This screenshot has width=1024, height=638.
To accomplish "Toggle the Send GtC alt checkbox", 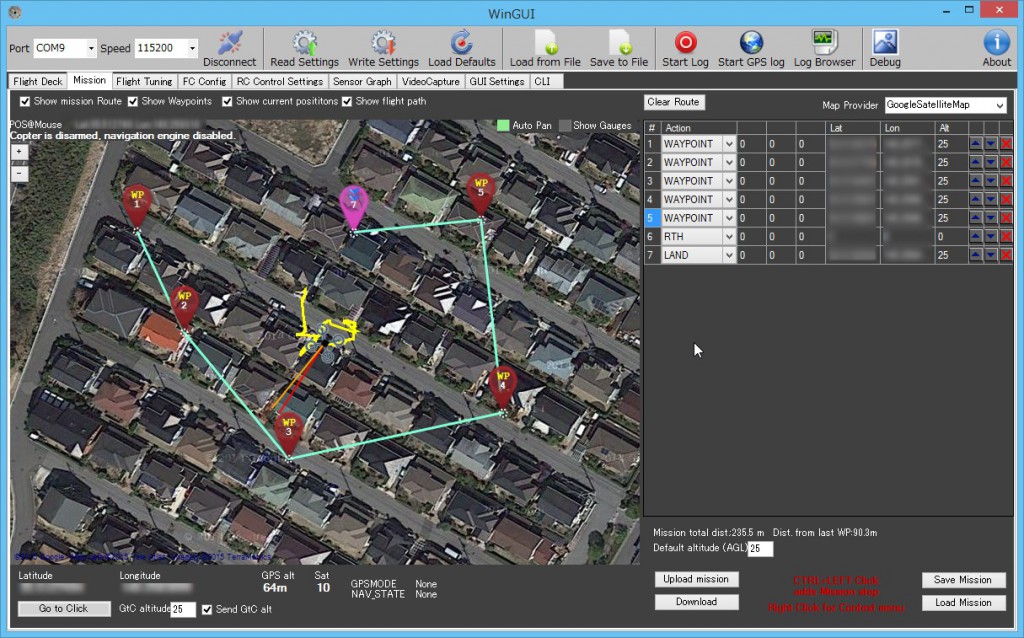I will coord(207,609).
